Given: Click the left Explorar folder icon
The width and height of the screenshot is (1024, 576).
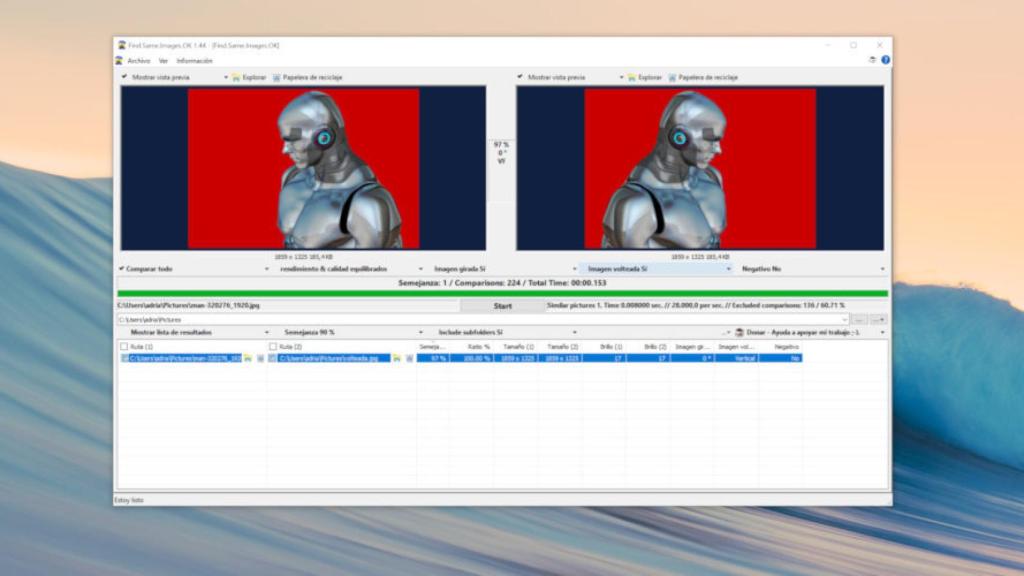Looking at the screenshot, I should click(236, 77).
